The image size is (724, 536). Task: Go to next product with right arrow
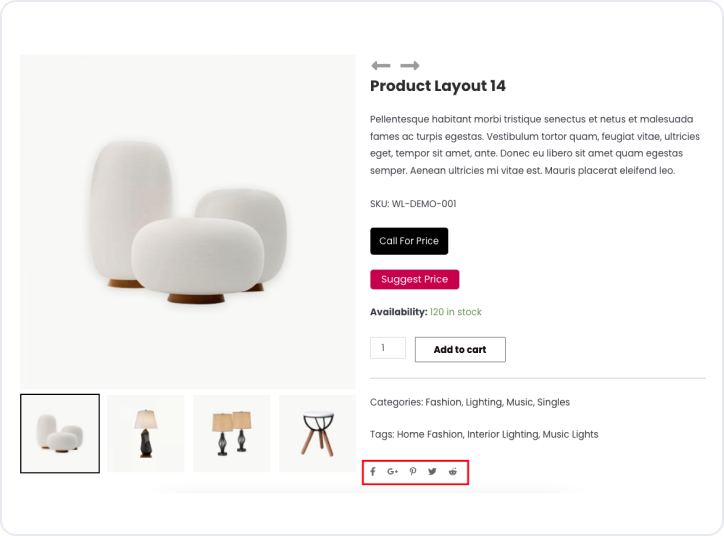point(409,66)
